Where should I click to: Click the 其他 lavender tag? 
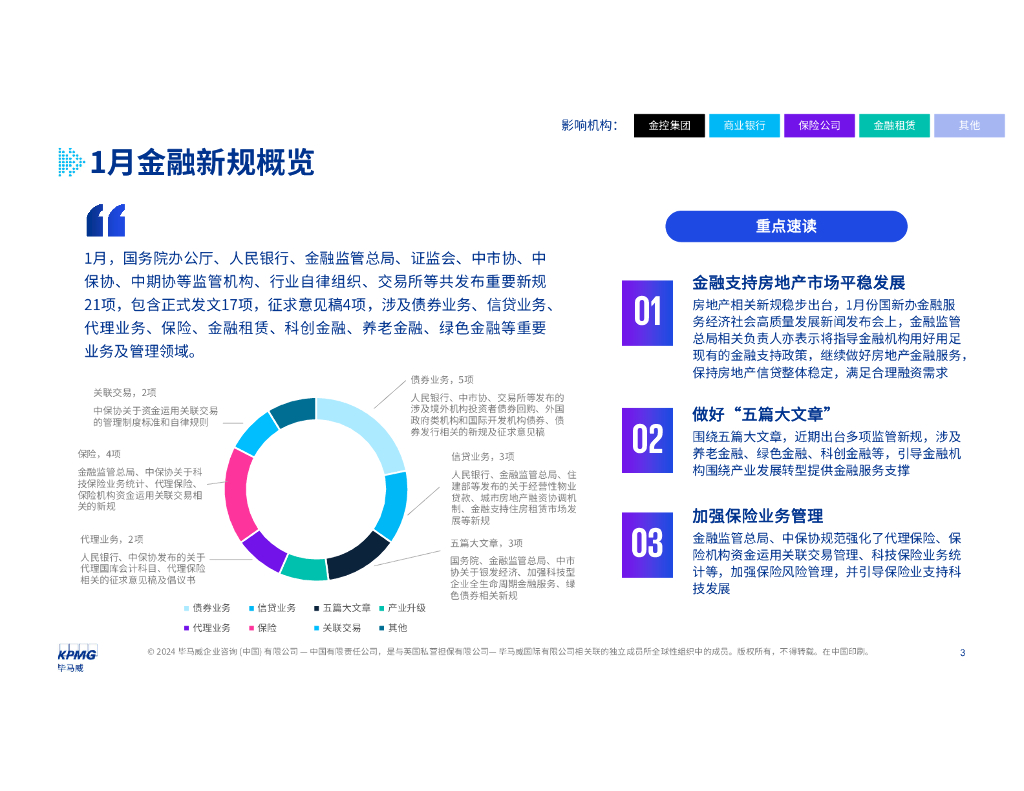click(x=969, y=125)
